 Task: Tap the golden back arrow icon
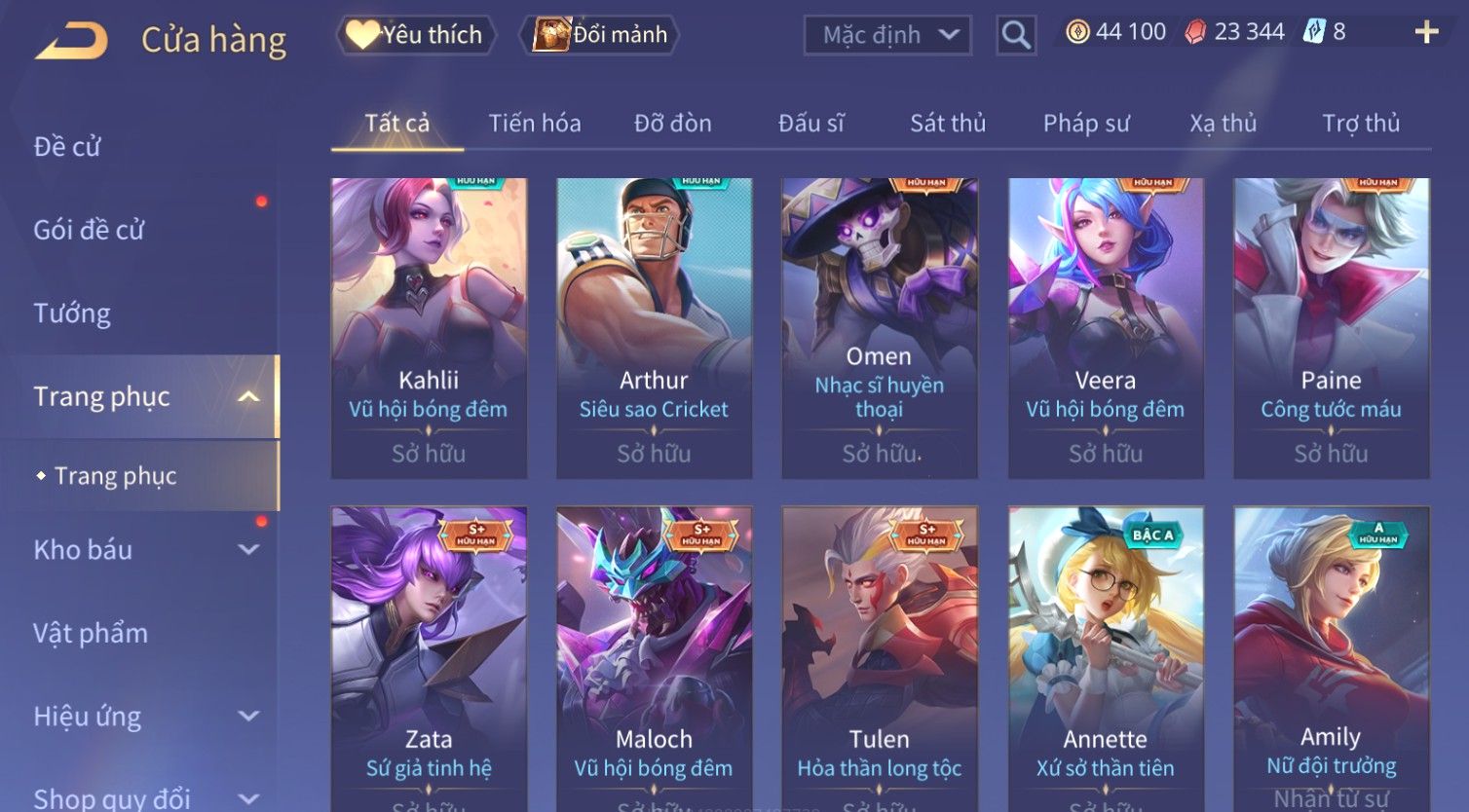[x=72, y=42]
